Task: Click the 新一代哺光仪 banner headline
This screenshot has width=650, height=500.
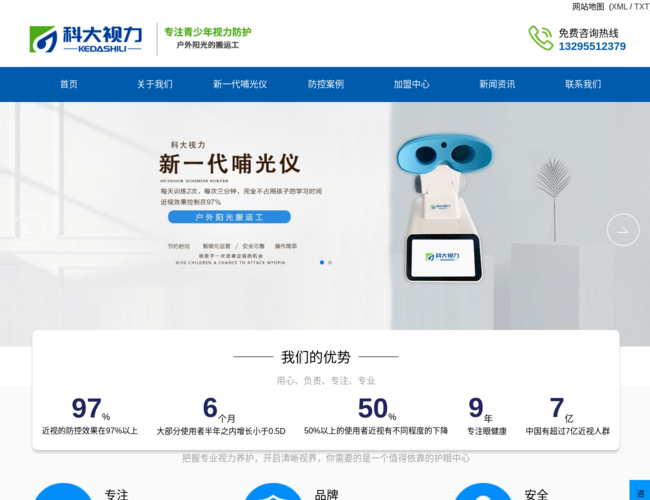Action: (229, 164)
